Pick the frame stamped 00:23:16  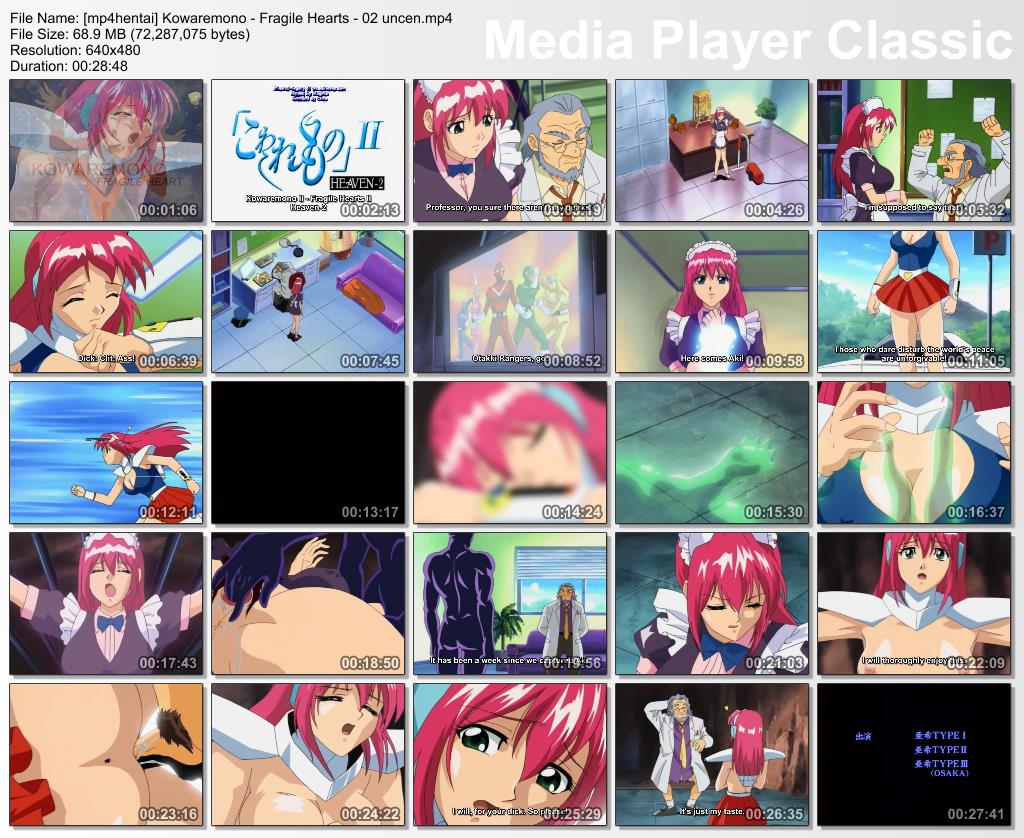106,754
